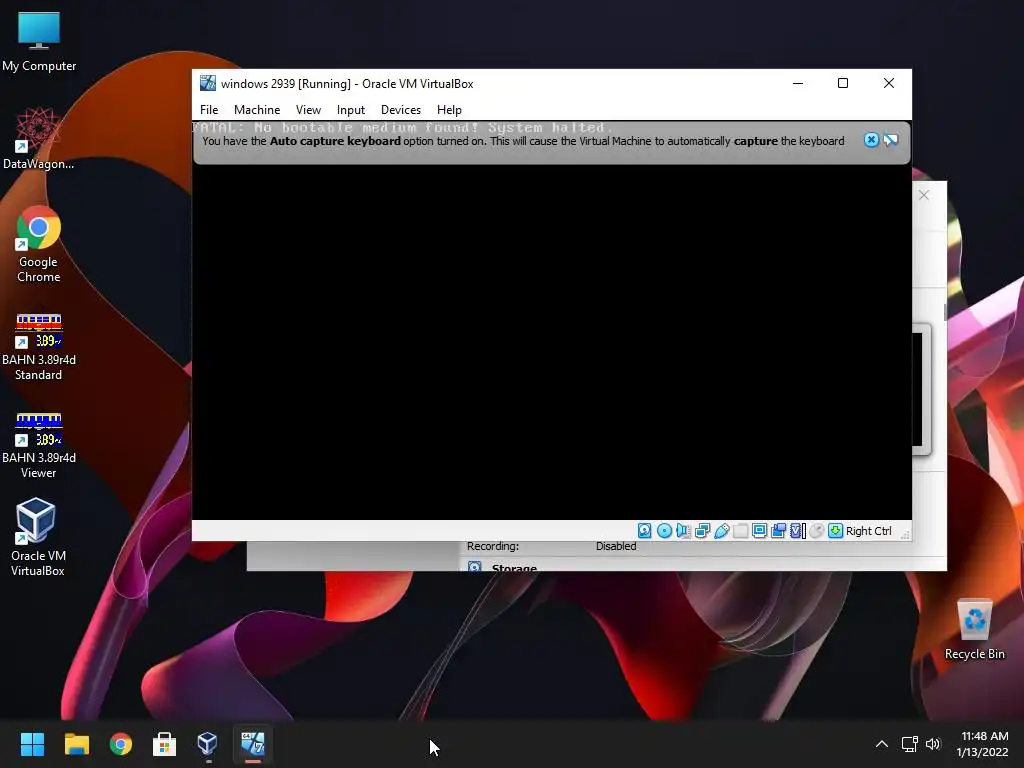The height and width of the screenshot is (768, 1024).
Task: Open Chrome from the taskbar
Action: pos(121,744)
